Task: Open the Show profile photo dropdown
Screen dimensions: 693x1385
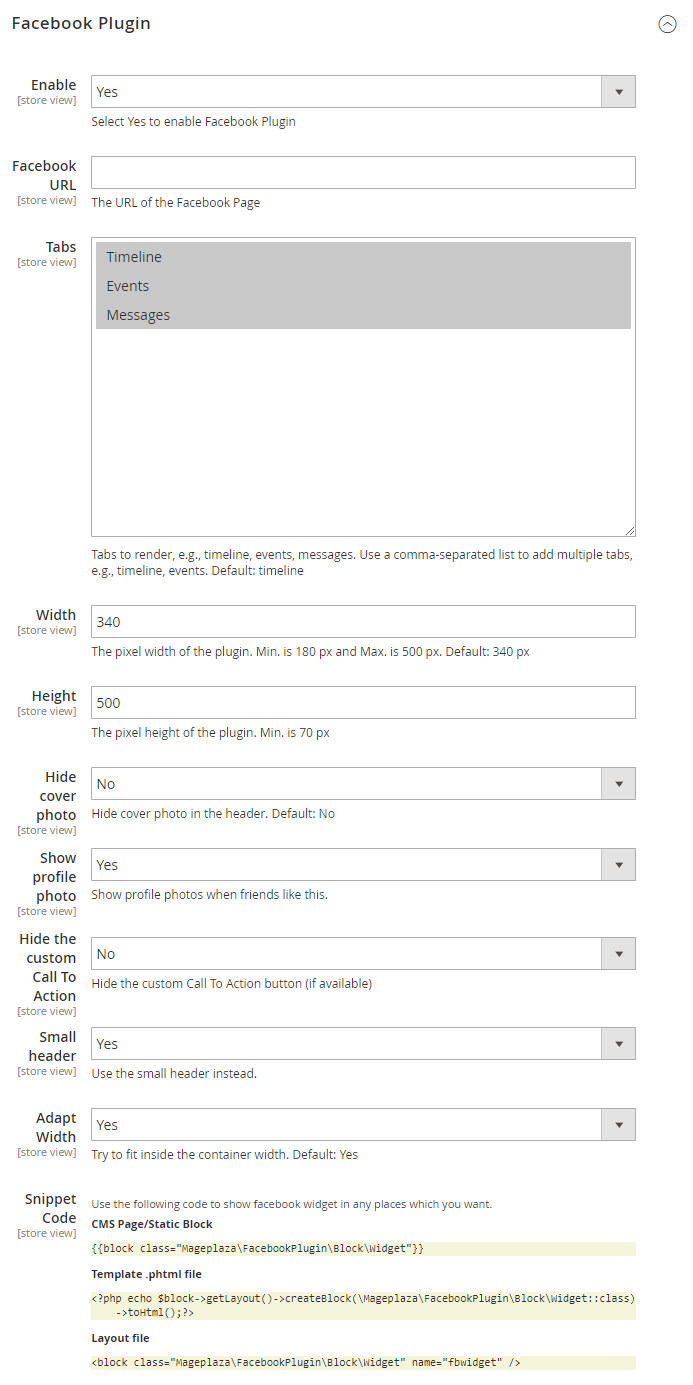Action: pyautogui.click(x=363, y=864)
